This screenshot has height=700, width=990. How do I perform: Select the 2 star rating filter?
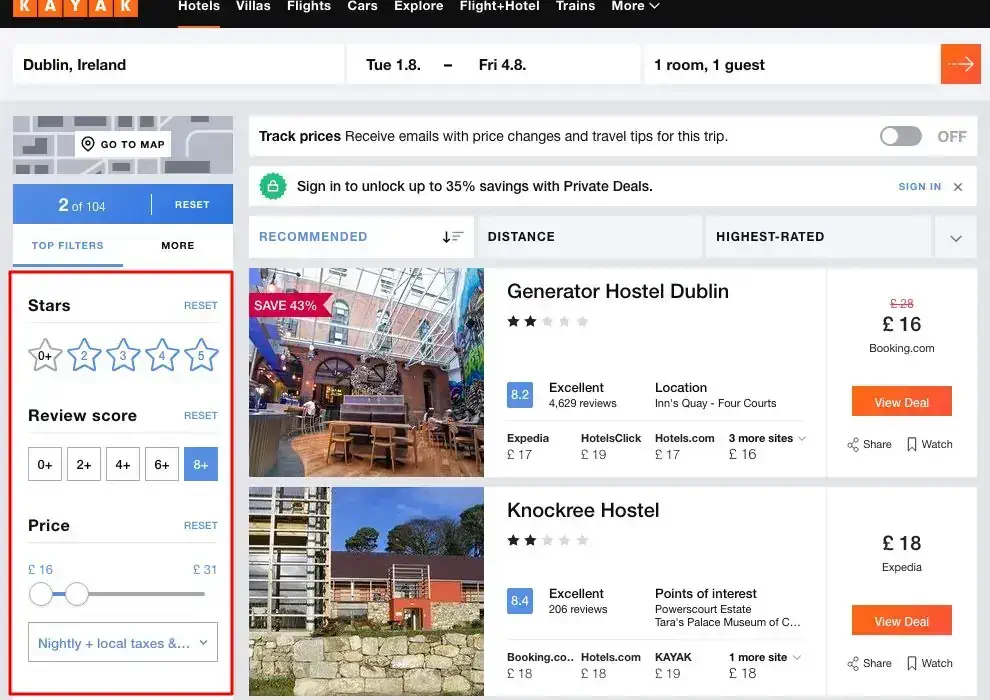click(84, 355)
